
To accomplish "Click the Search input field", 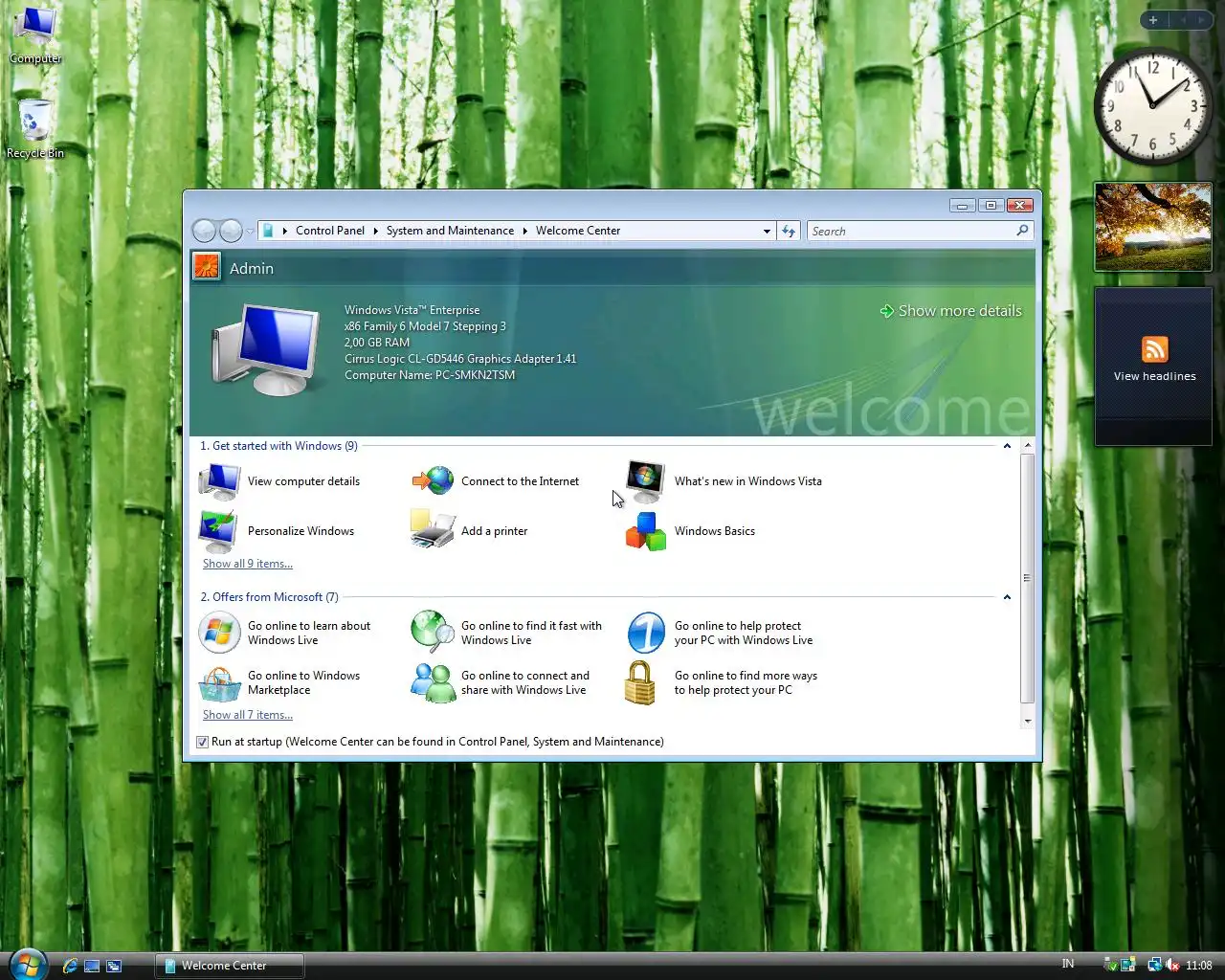I will point(909,231).
